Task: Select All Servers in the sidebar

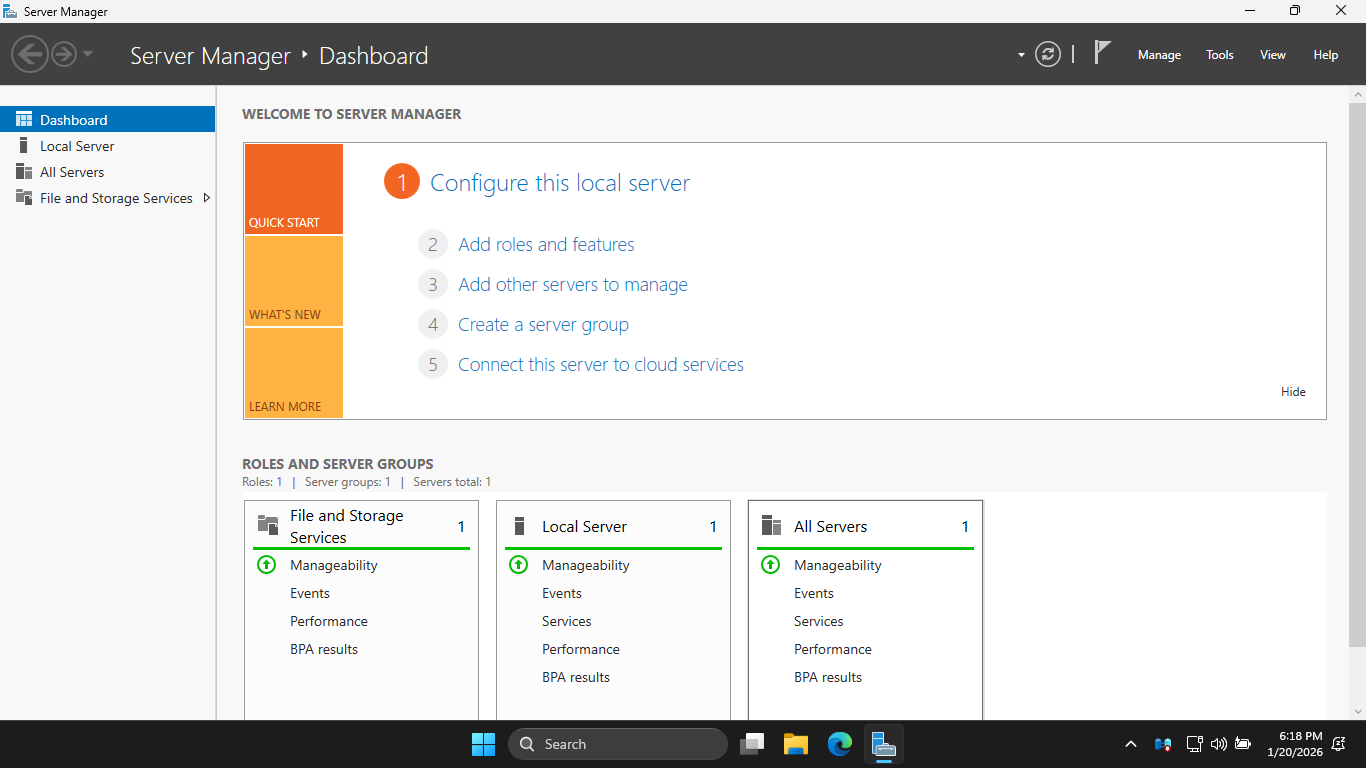Action: (72, 172)
